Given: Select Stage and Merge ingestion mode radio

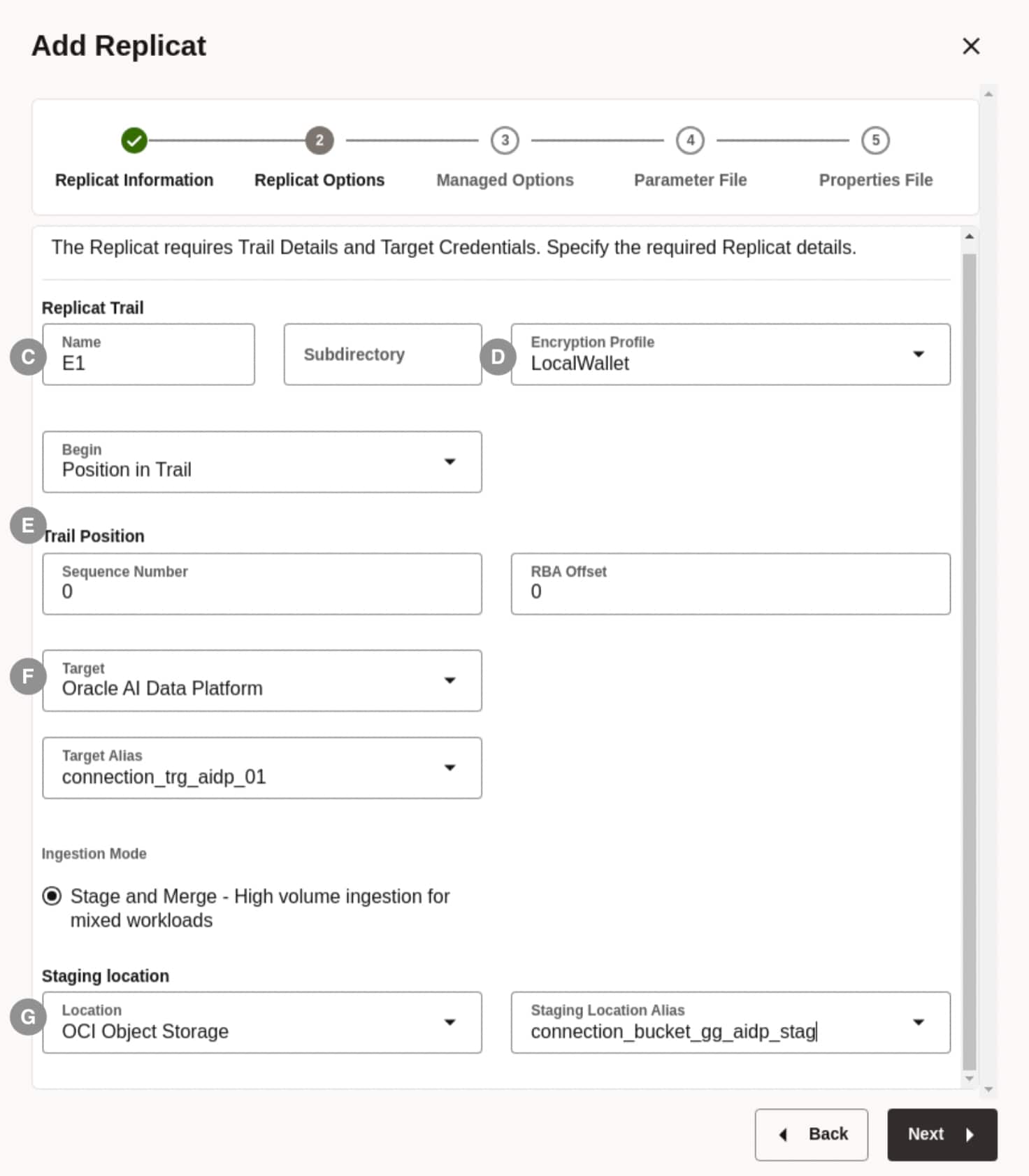Looking at the screenshot, I should [x=52, y=896].
